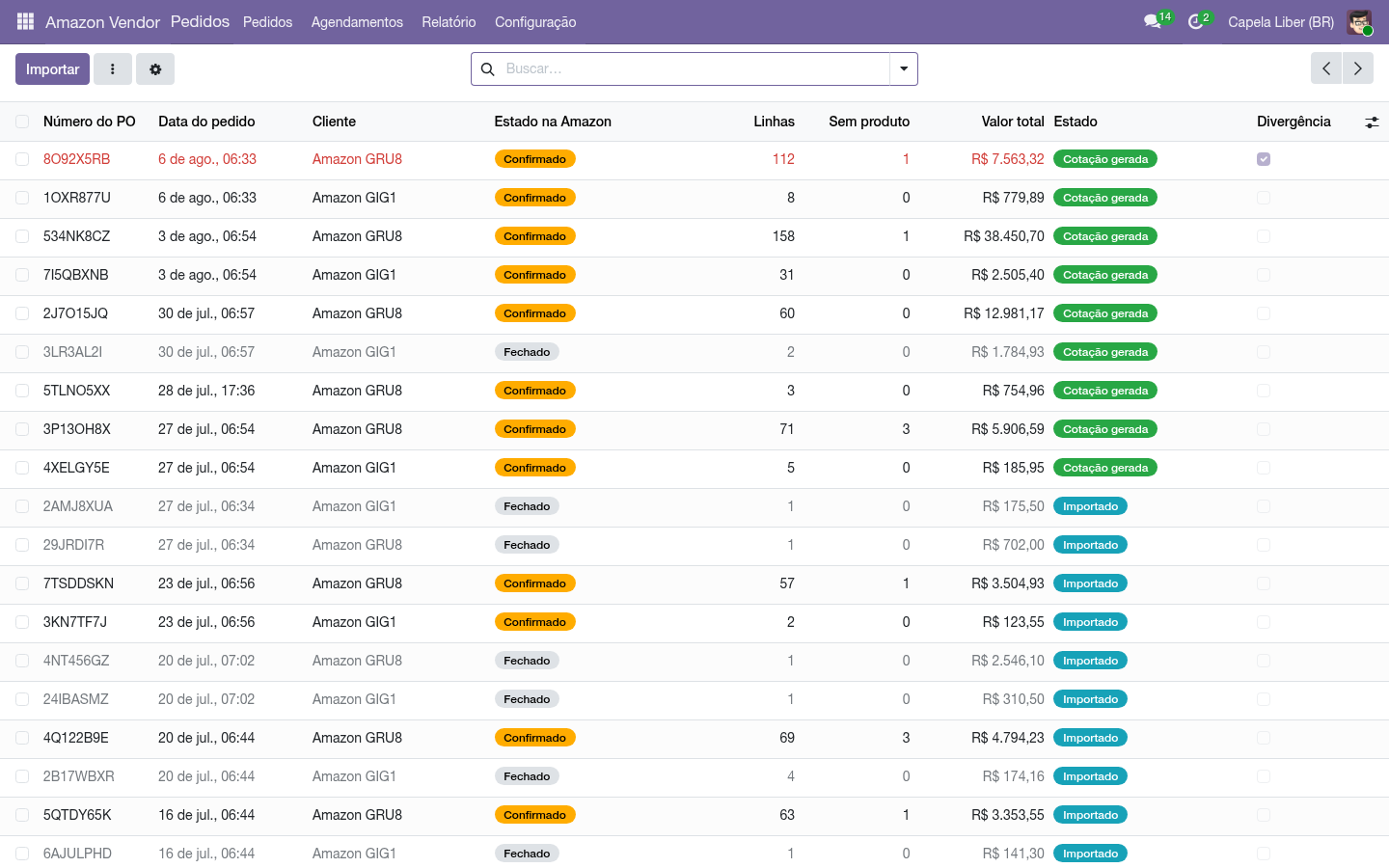Sort by Linhas column header
This screenshot has width=1389, height=868.
[x=774, y=122]
